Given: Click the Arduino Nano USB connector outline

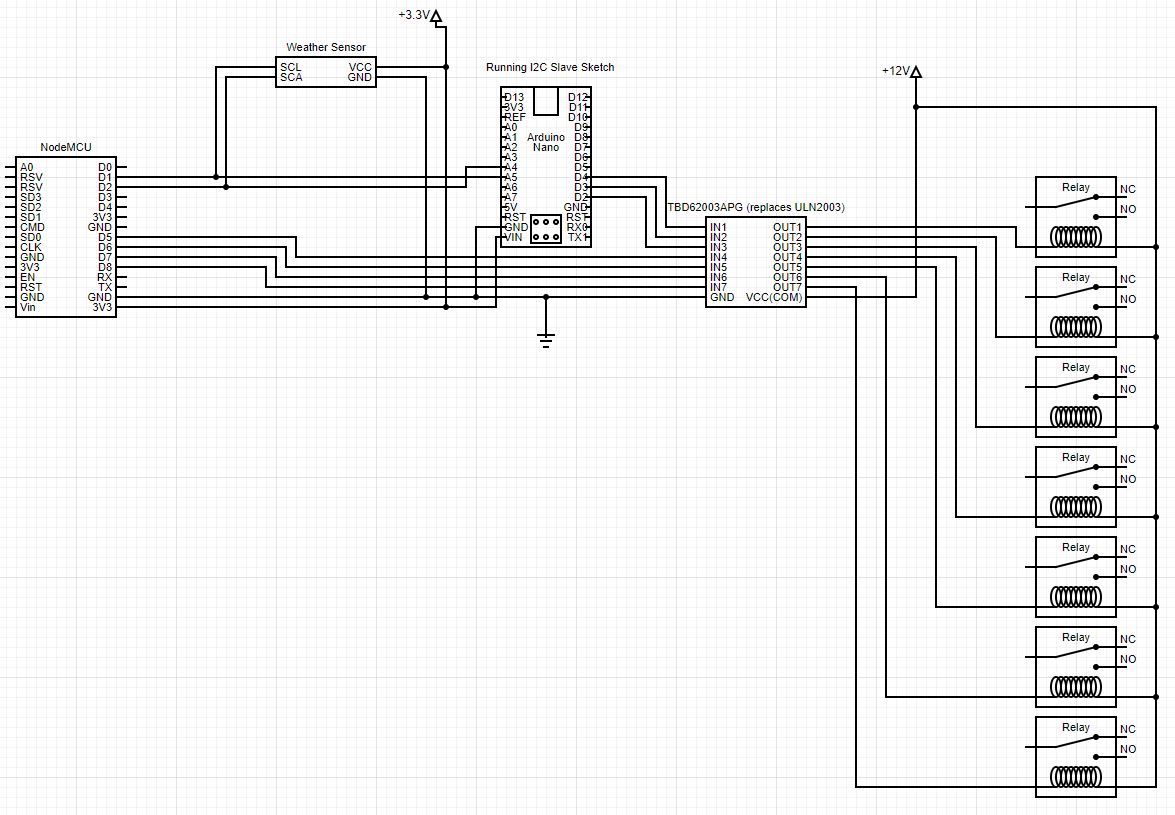Looking at the screenshot, I should tap(546, 101).
